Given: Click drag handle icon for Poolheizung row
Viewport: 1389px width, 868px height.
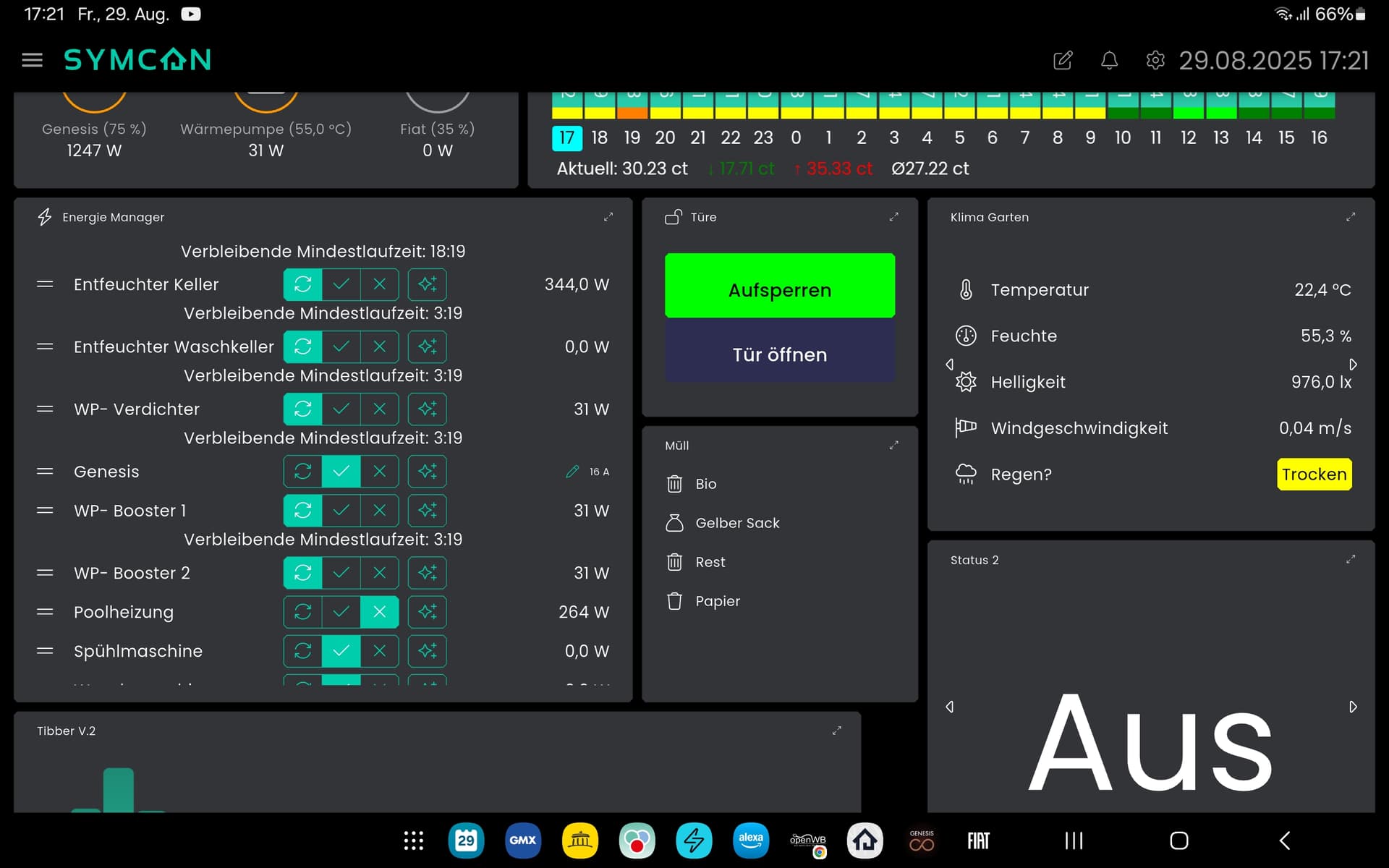Looking at the screenshot, I should [x=45, y=612].
